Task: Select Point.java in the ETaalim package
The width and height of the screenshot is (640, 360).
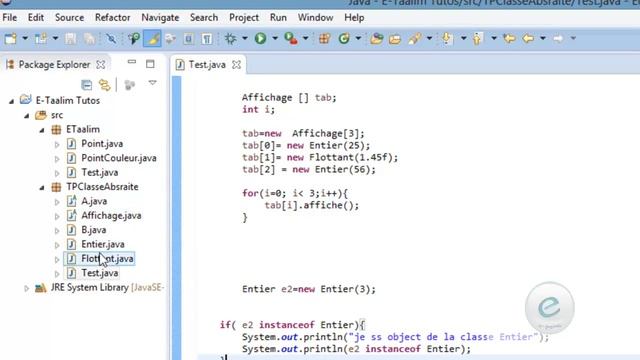Action: click(102, 144)
